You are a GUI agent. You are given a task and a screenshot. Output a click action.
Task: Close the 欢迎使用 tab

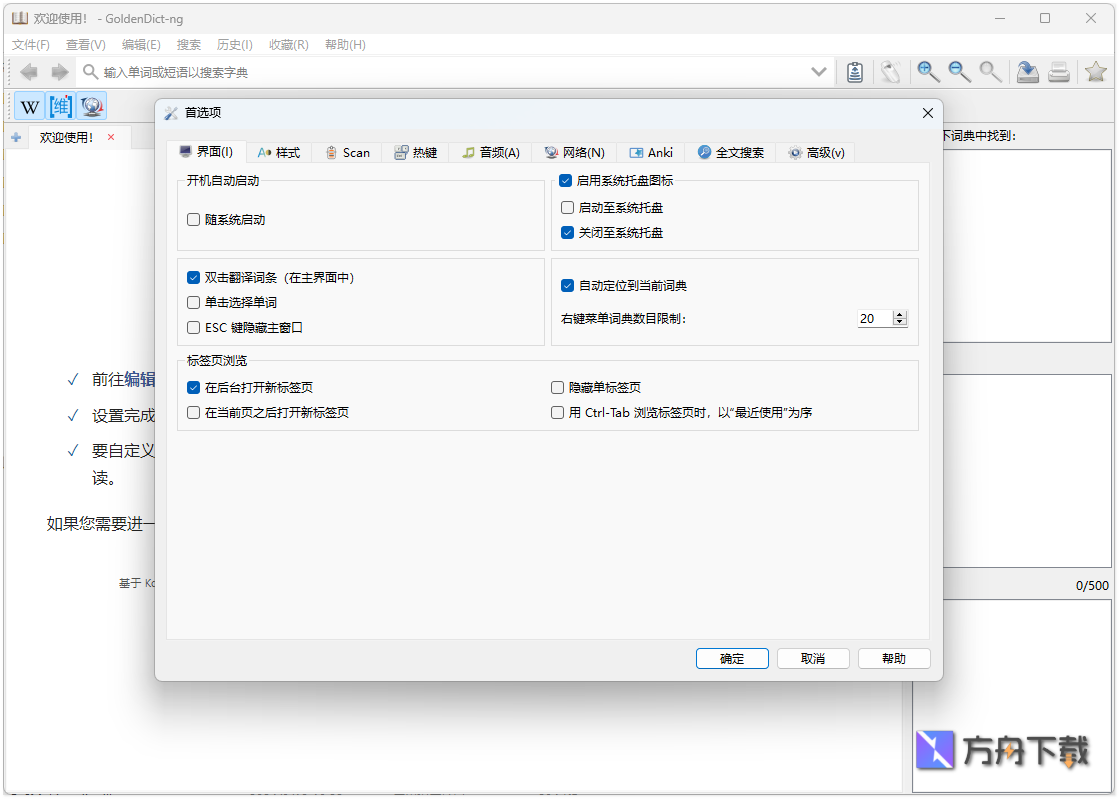click(110, 137)
